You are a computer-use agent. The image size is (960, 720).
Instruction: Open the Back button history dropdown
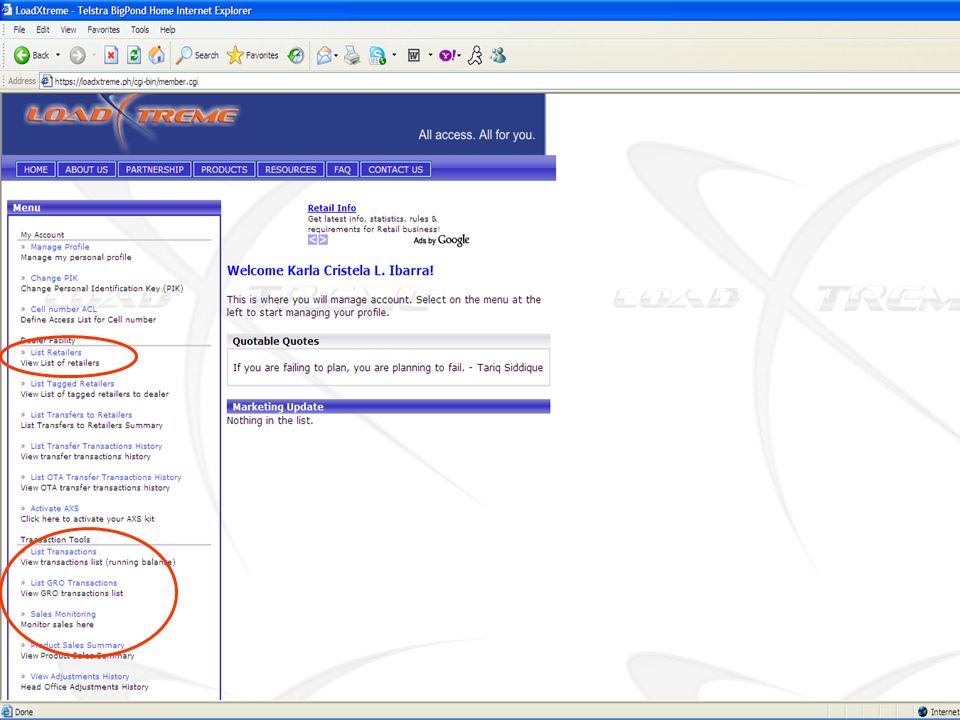point(58,55)
